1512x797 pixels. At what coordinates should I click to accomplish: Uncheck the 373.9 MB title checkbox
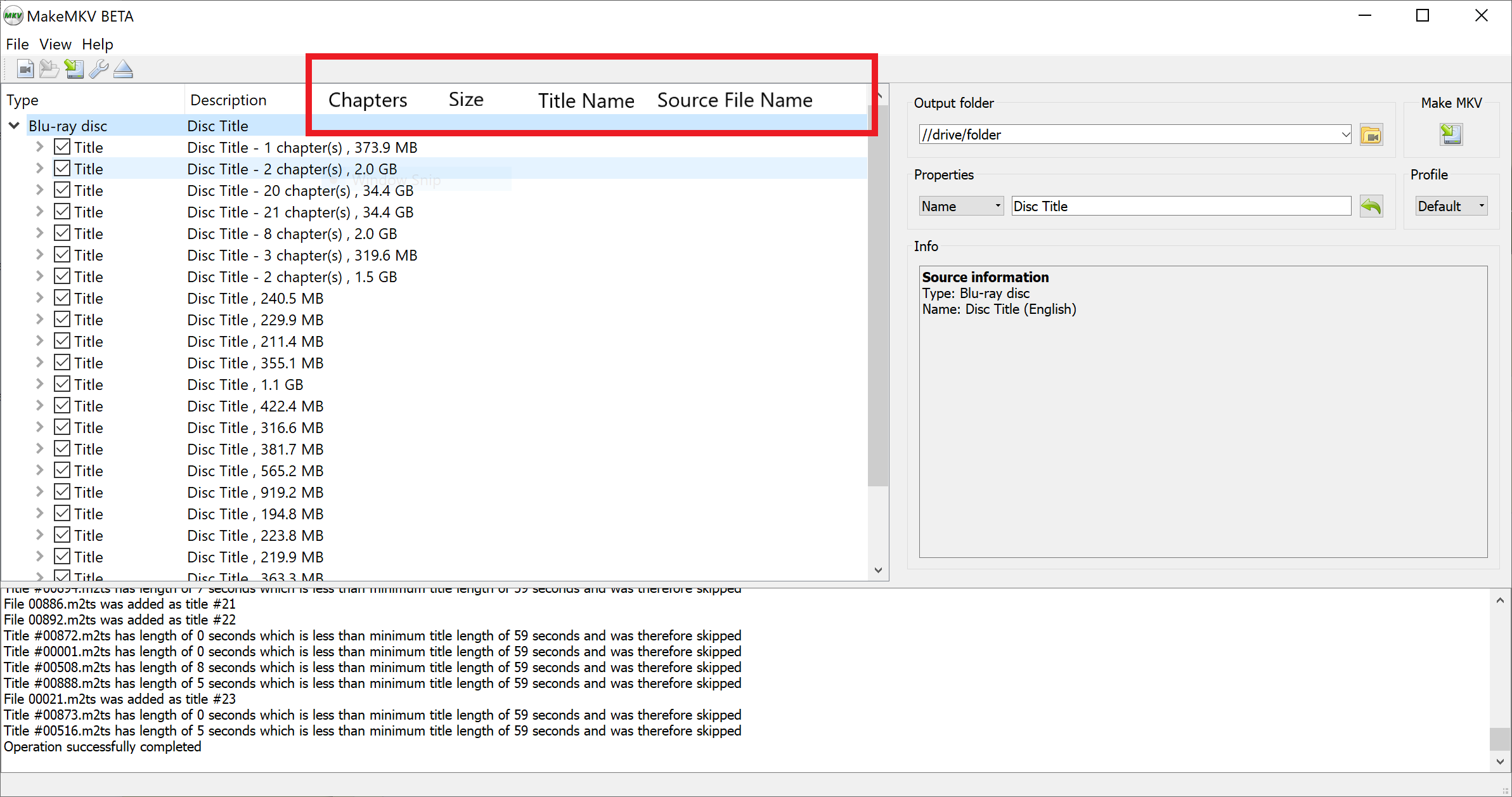pos(62,147)
